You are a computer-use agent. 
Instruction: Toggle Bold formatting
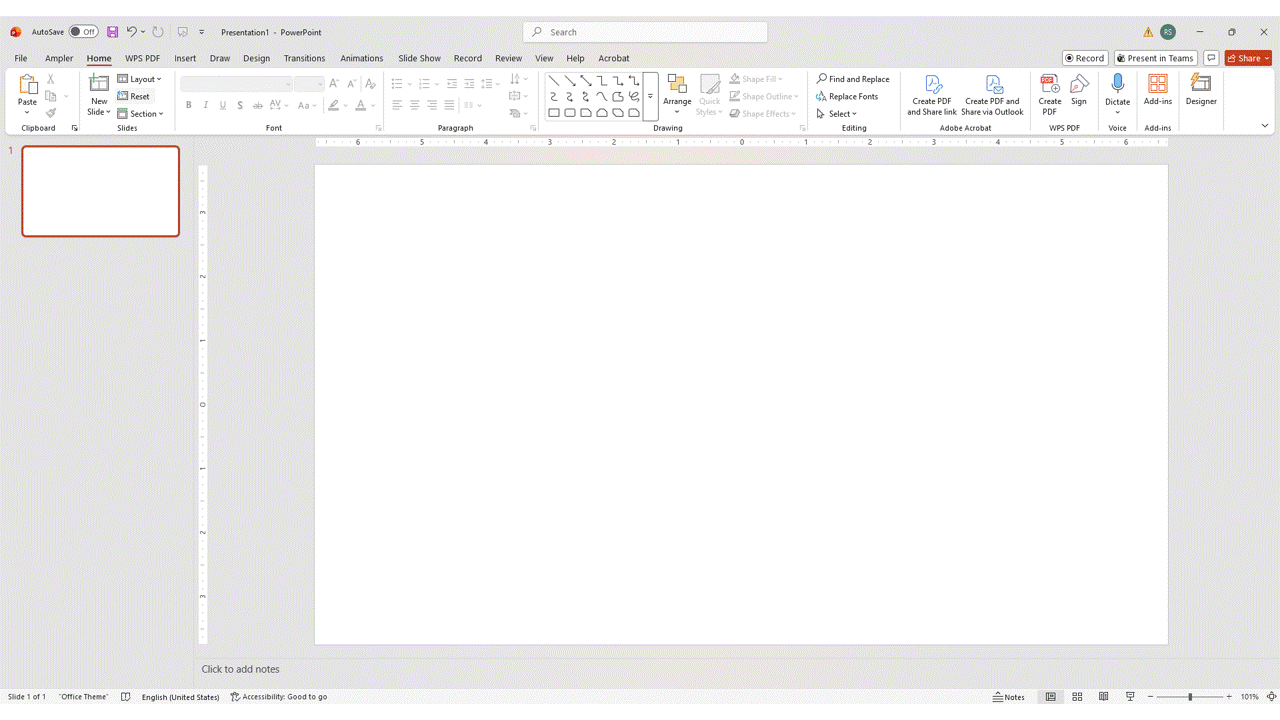click(x=189, y=105)
